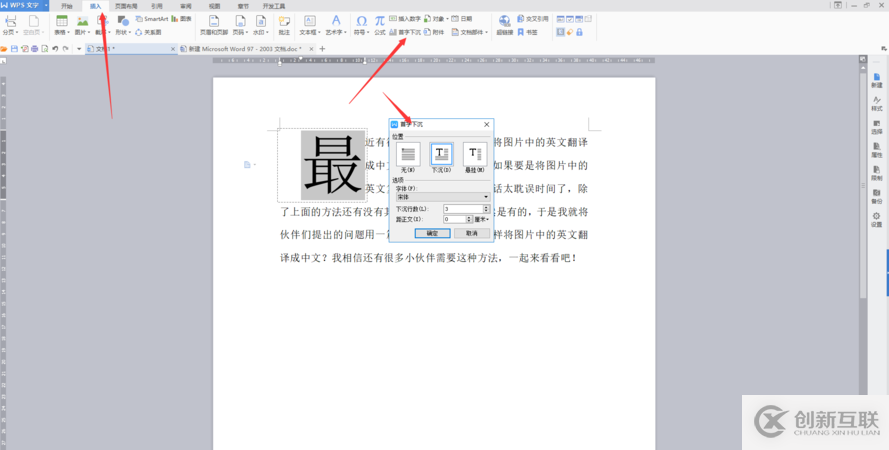Open 样式 styles in right sidebar

tap(877, 103)
